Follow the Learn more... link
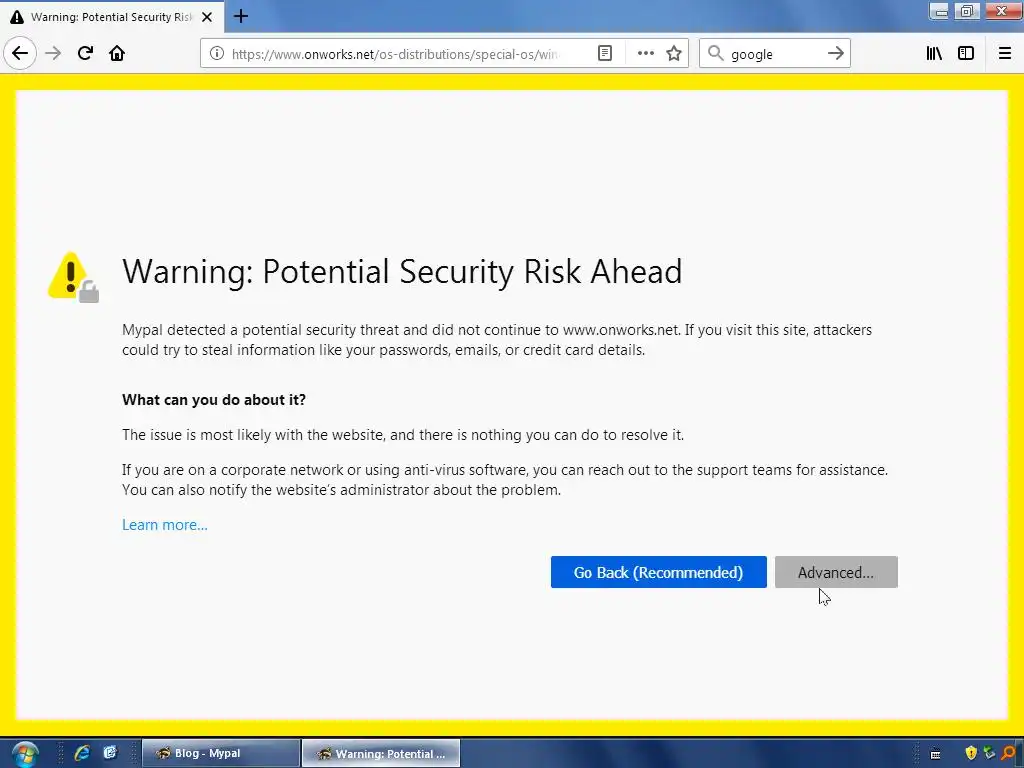This screenshot has height=768, width=1024. pyautogui.click(x=165, y=525)
